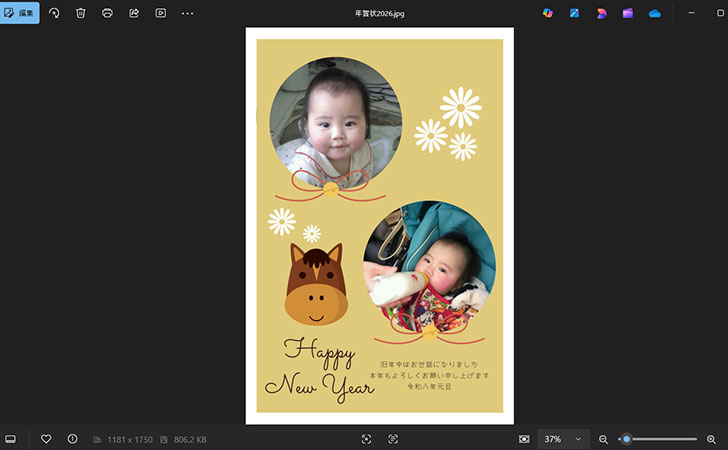Print the image using the printer icon
Image resolution: width=728 pixels, height=450 pixels.
[107, 13]
